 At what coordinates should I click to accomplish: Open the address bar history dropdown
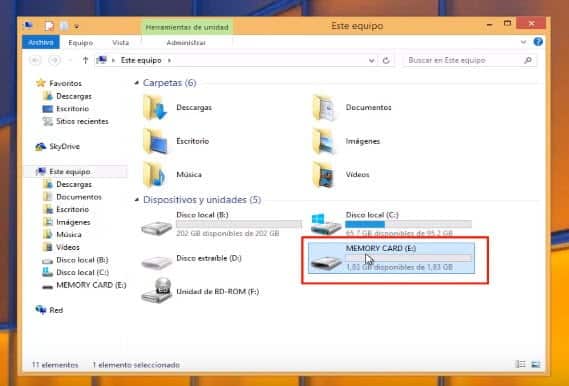371,61
